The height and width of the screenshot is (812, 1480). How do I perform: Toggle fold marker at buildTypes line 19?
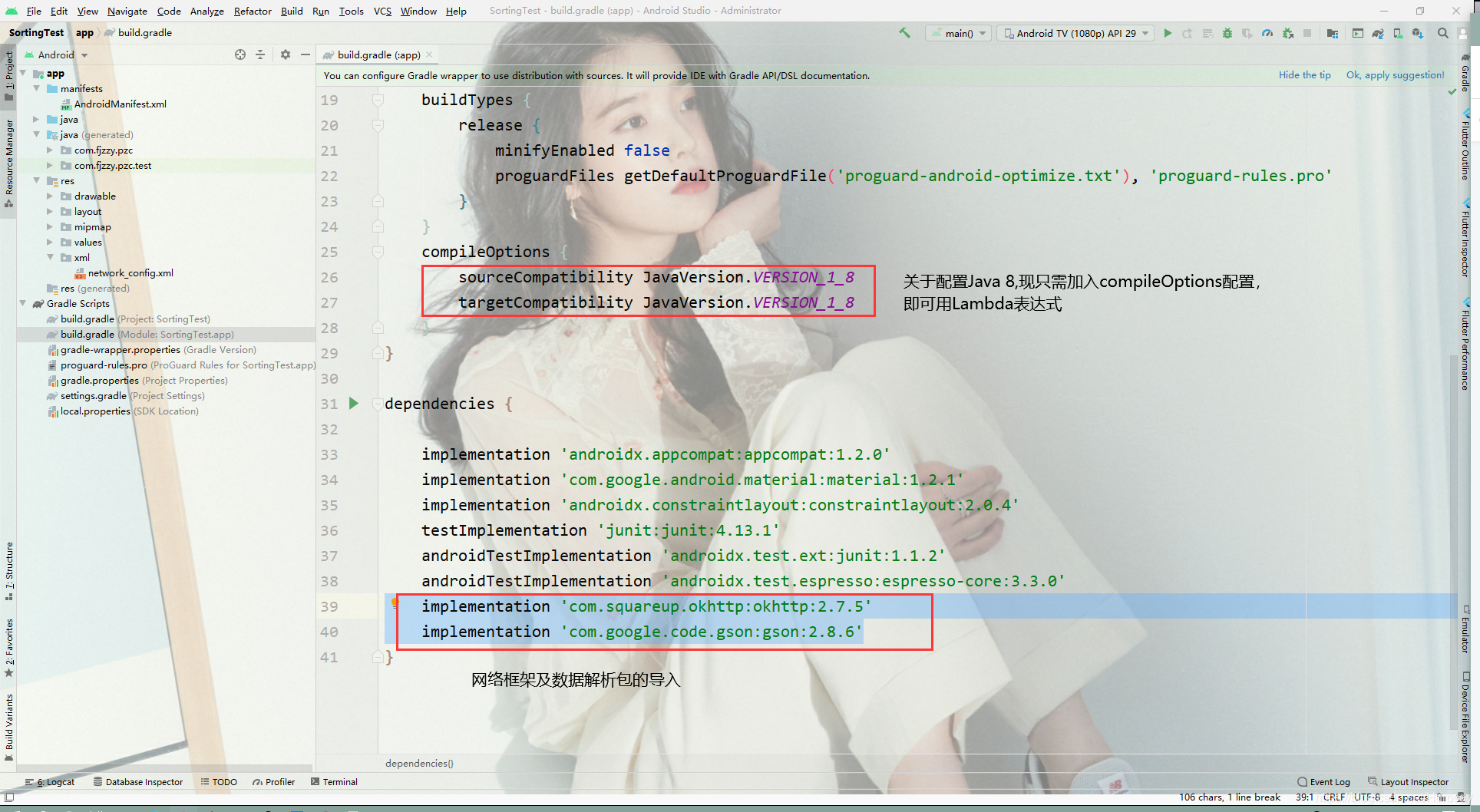click(x=378, y=100)
